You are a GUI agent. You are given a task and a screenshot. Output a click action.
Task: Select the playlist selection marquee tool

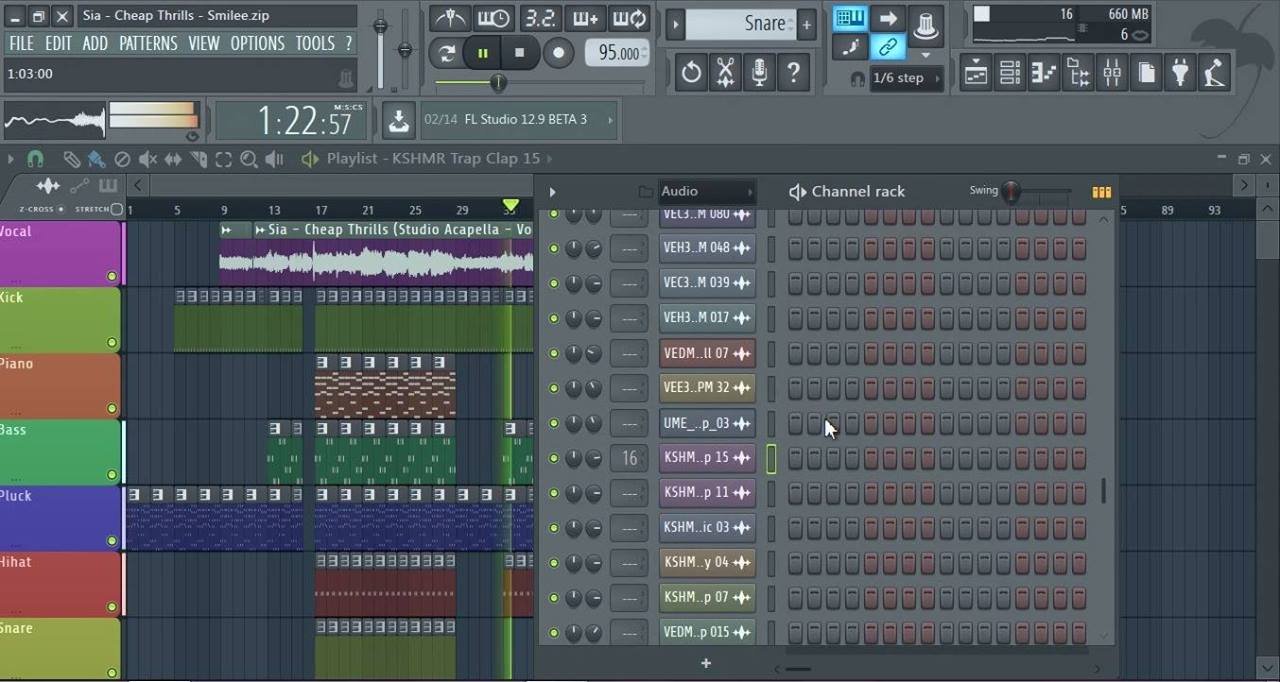click(224, 159)
